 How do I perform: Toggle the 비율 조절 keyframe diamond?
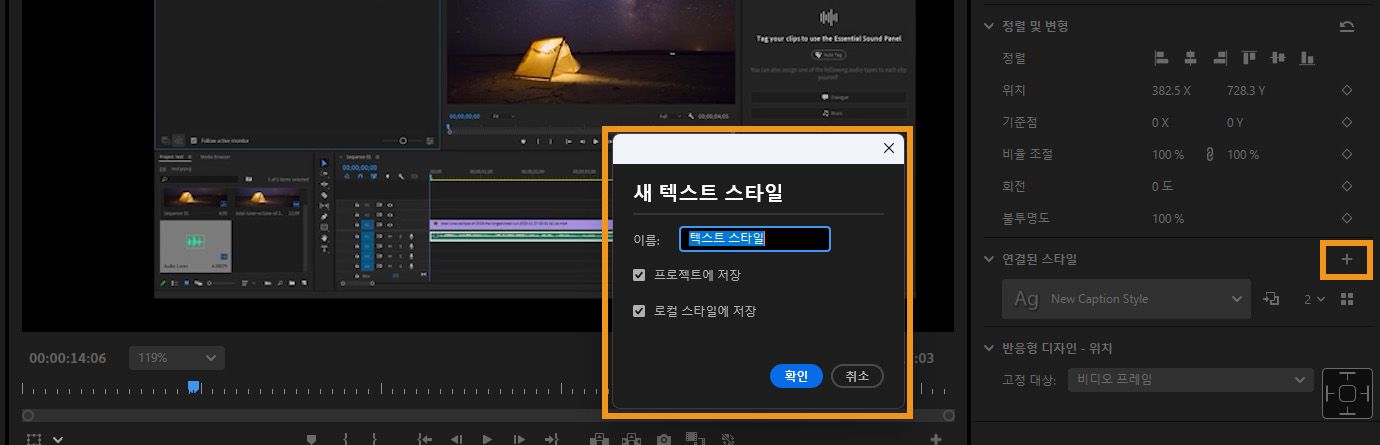pos(1346,154)
